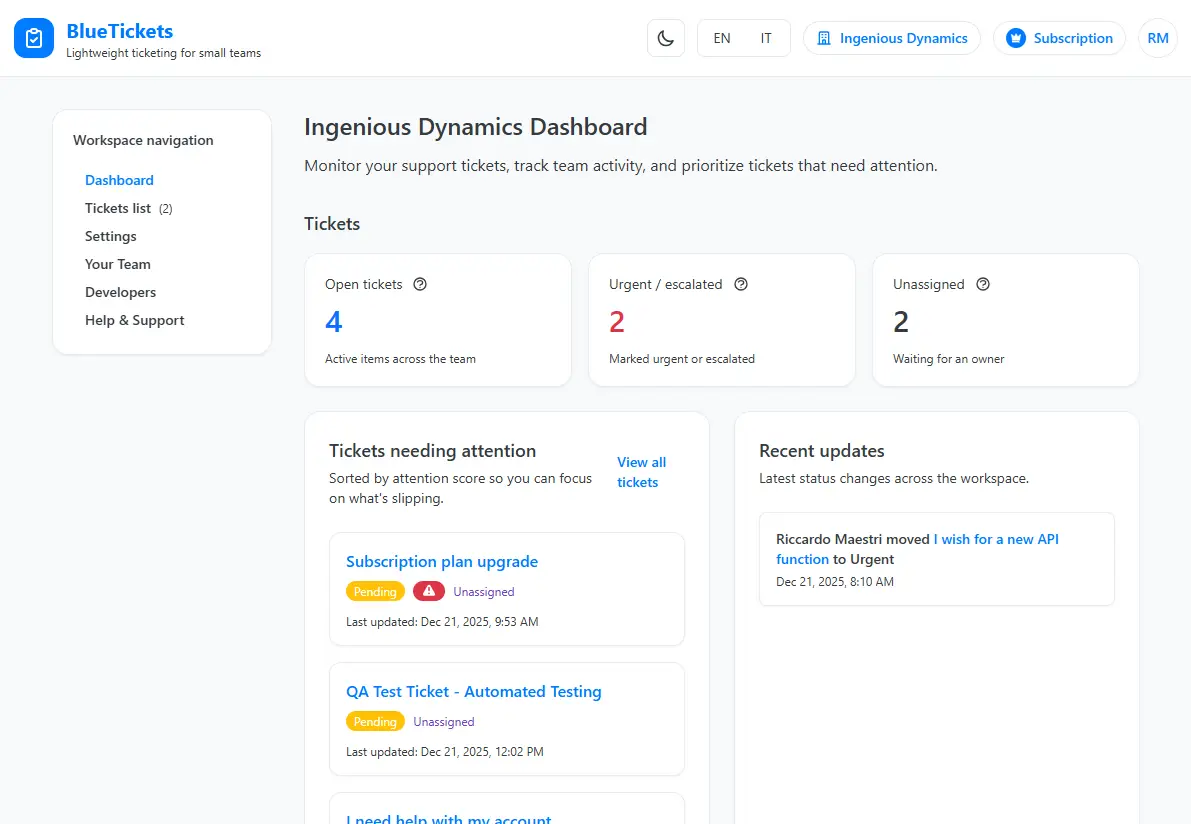The height and width of the screenshot is (824, 1191).
Task: Click the help icon beside Open tickets
Action: pos(420,284)
